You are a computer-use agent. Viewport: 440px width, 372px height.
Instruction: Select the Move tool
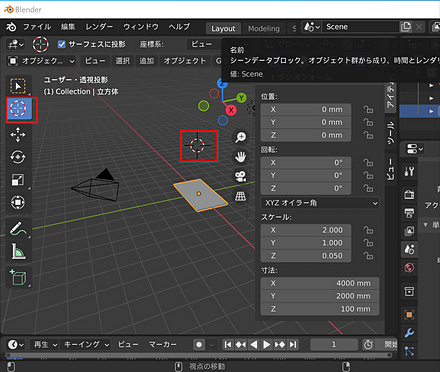click(x=18, y=135)
